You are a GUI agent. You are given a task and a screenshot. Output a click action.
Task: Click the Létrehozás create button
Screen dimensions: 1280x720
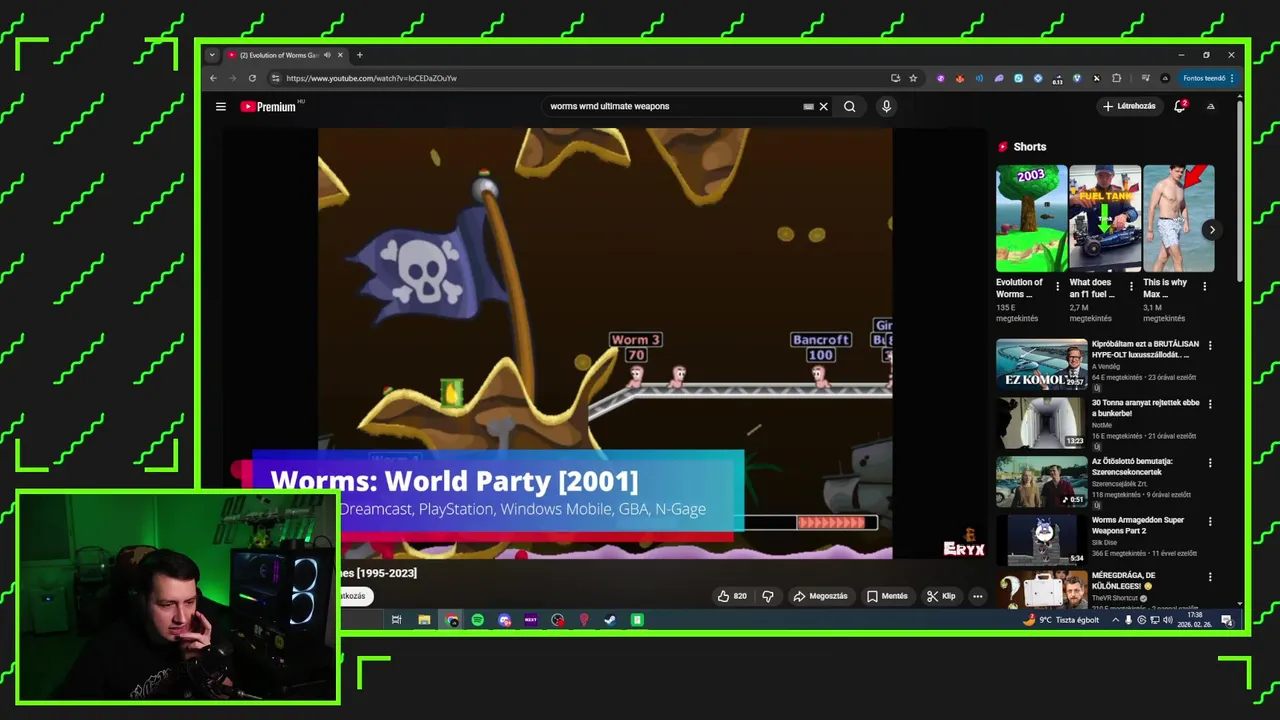pyautogui.click(x=1129, y=106)
